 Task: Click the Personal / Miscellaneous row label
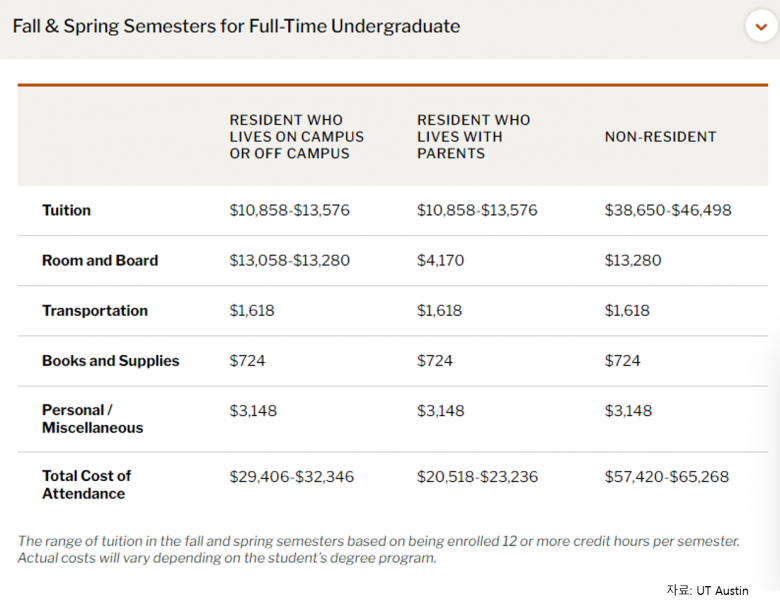click(x=92, y=419)
